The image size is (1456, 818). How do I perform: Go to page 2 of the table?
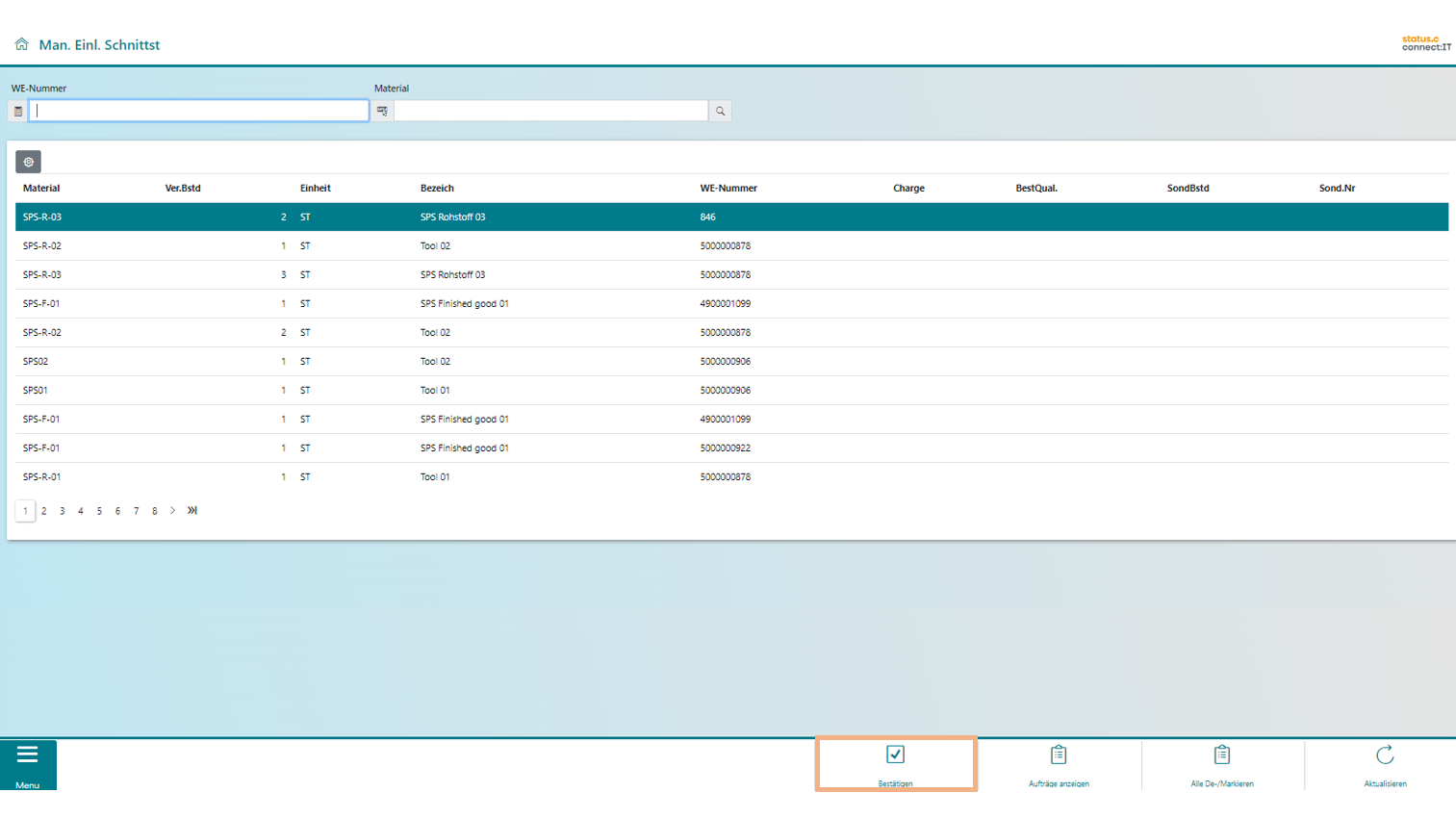(43, 511)
